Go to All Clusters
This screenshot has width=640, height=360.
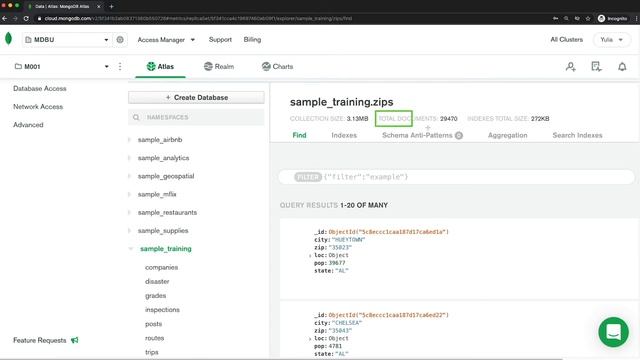click(567, 40)
